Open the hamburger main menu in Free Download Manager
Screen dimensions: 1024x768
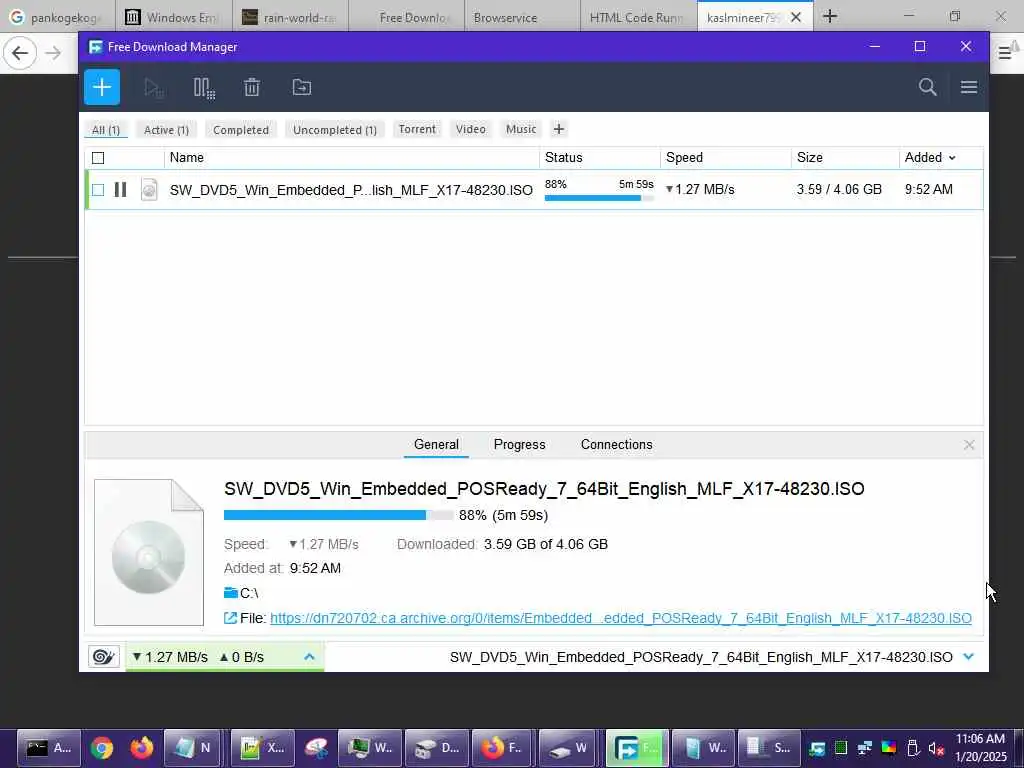click(968, 87)
